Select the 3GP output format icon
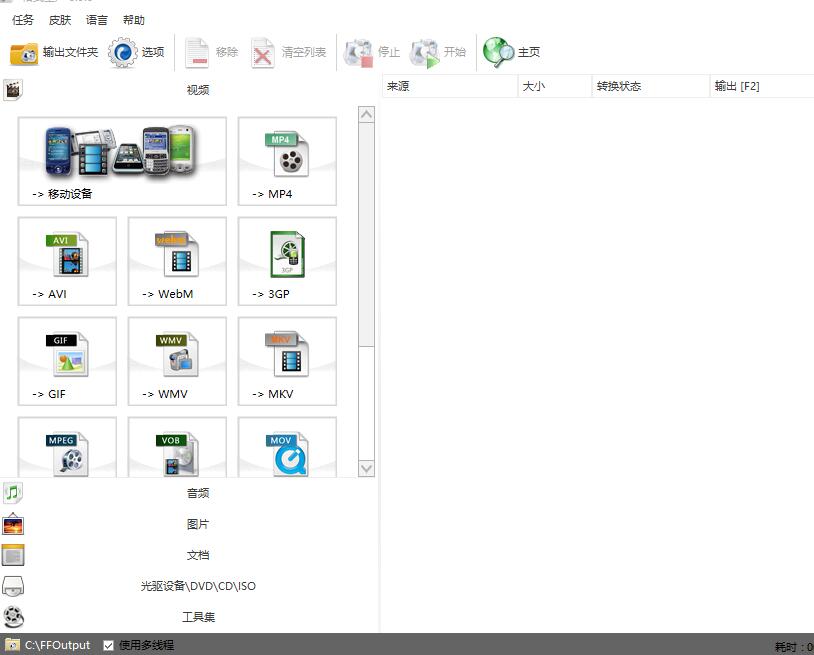Viewport: 814px width, 655px height. (287, 260)
